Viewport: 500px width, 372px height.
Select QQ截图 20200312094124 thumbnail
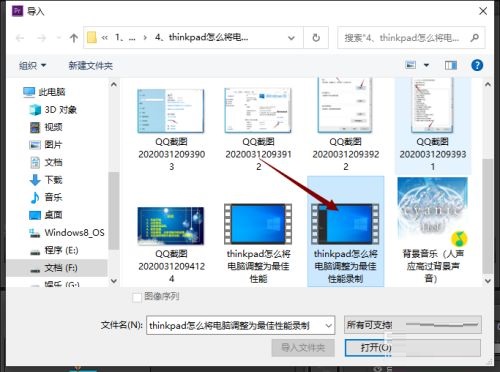point(171,226)
